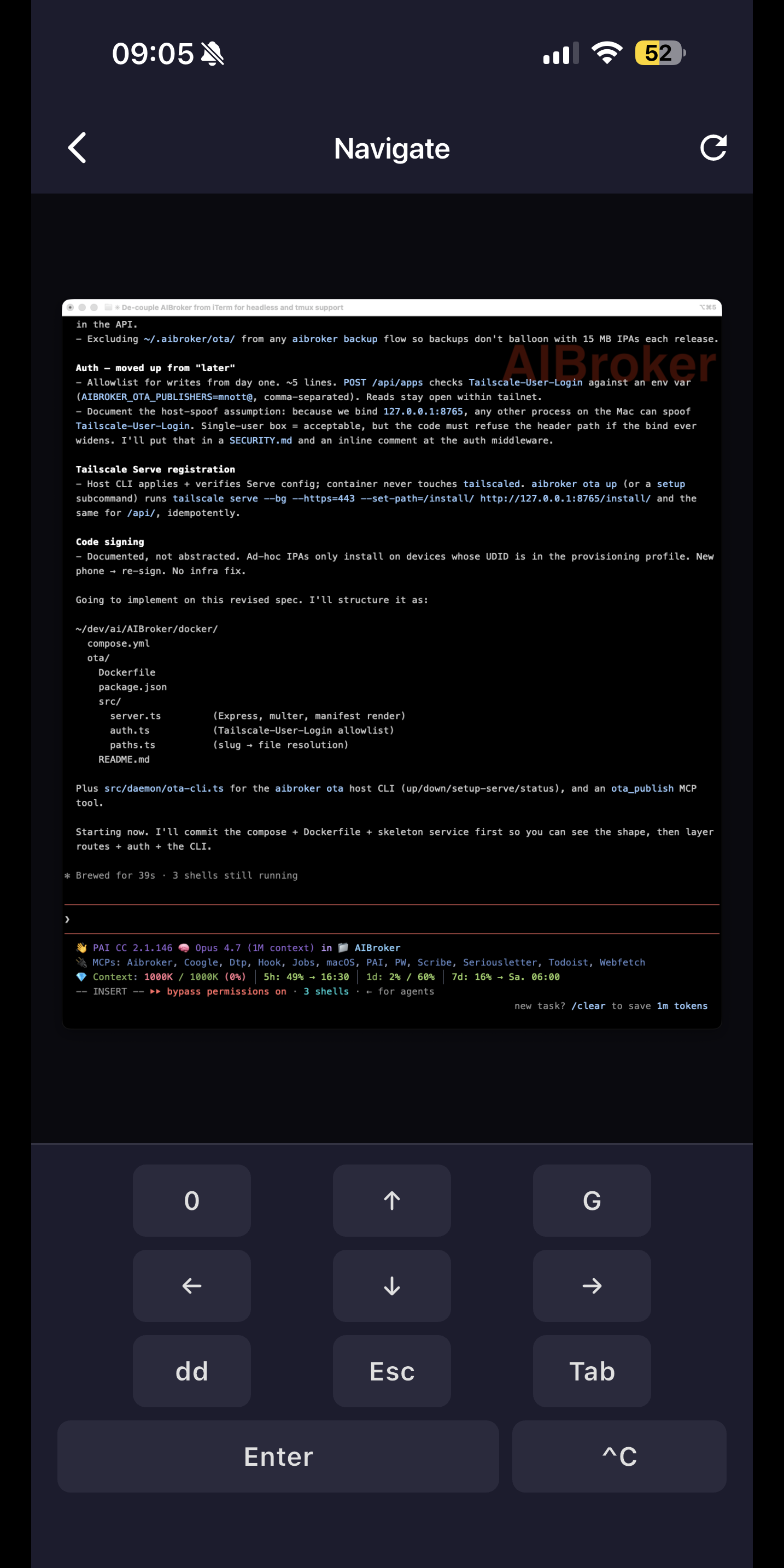Tap the Esc key
This screenshot has height=1568, width=784.
point(392,1371)
